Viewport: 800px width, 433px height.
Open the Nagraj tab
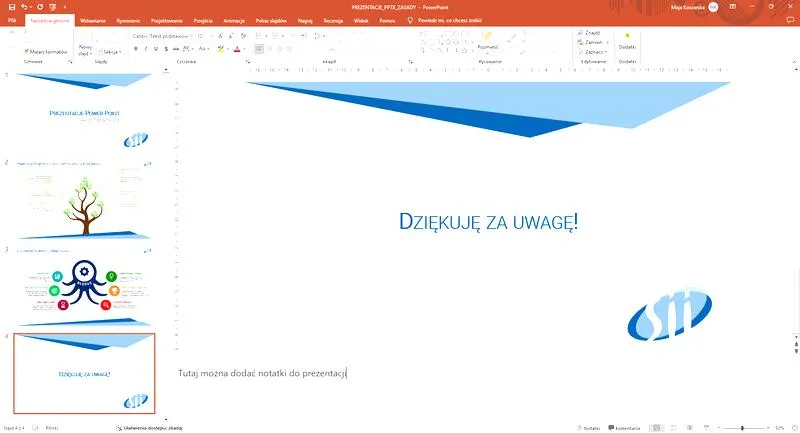click(x=305, y=21)
